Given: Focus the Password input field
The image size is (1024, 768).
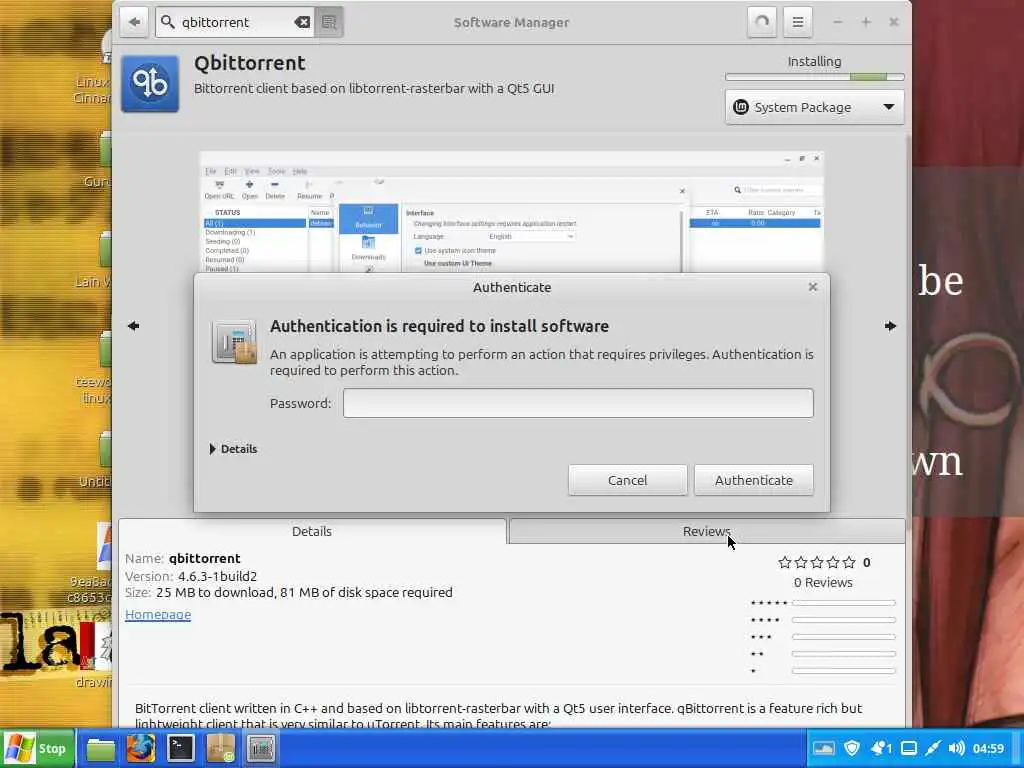Looking at the screenshot, I should pyautogui.click(x=578, y=403).
